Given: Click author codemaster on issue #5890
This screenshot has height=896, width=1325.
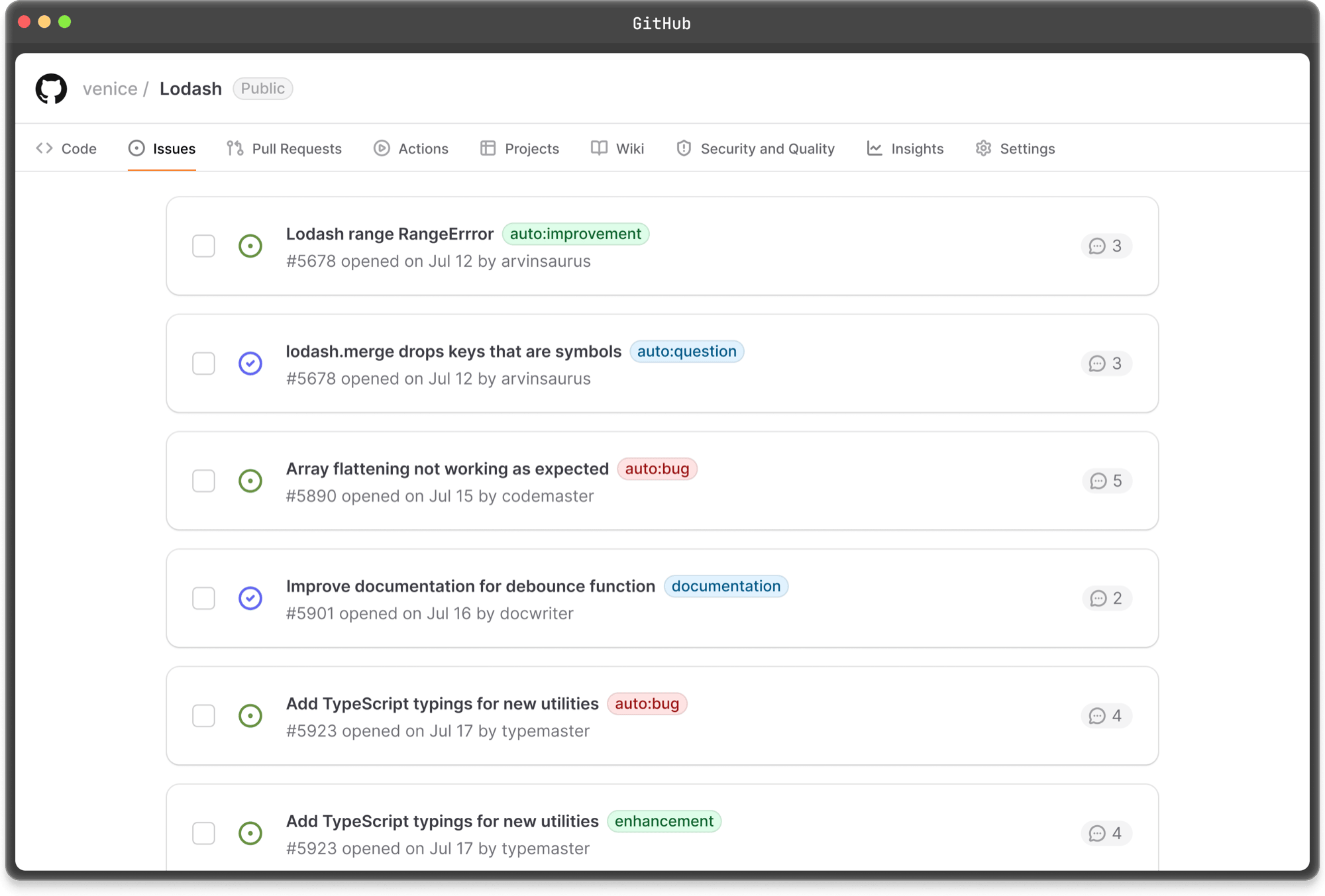Looking at the screenshot, I should click(x=548, y=496).
